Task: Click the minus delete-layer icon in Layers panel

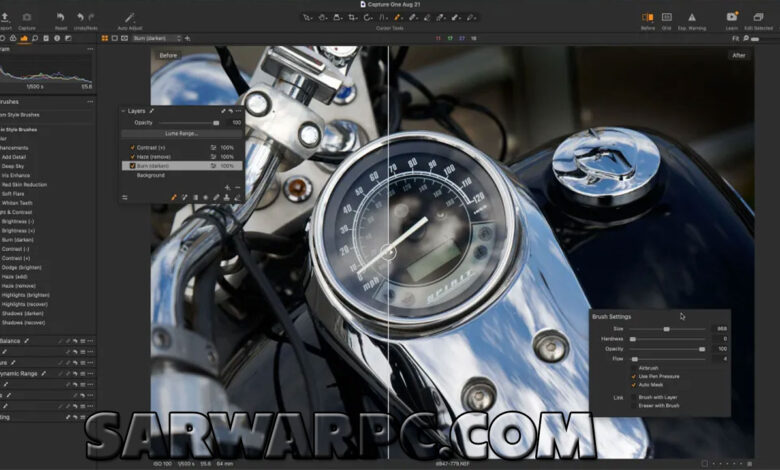Action: (x=237, y=188)
